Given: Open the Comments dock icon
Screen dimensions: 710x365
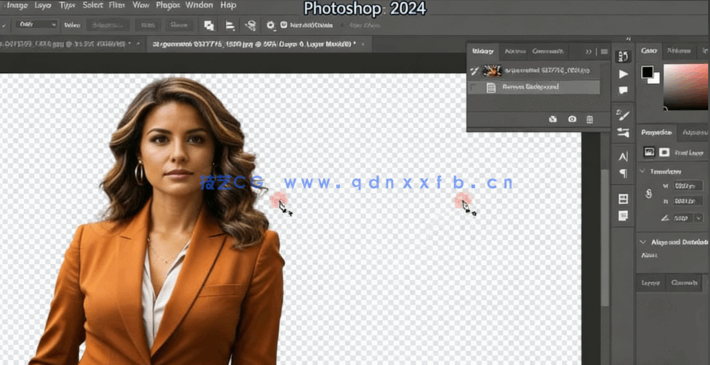Looking at the screenshot, I should [624, 90].
